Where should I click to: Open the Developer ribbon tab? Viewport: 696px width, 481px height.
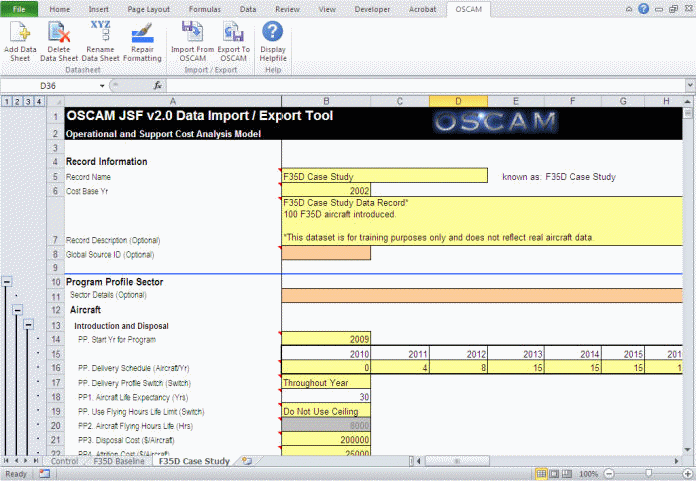[372, 9]
